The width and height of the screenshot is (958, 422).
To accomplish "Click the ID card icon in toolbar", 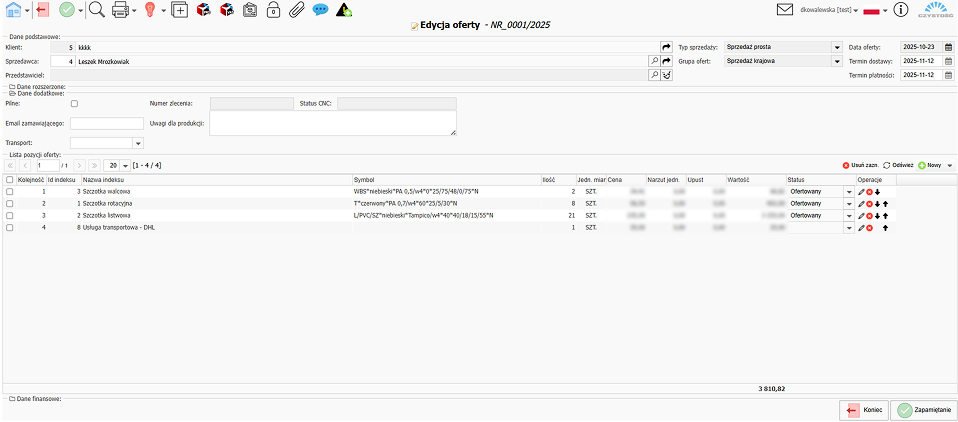I will pos(250,9).
